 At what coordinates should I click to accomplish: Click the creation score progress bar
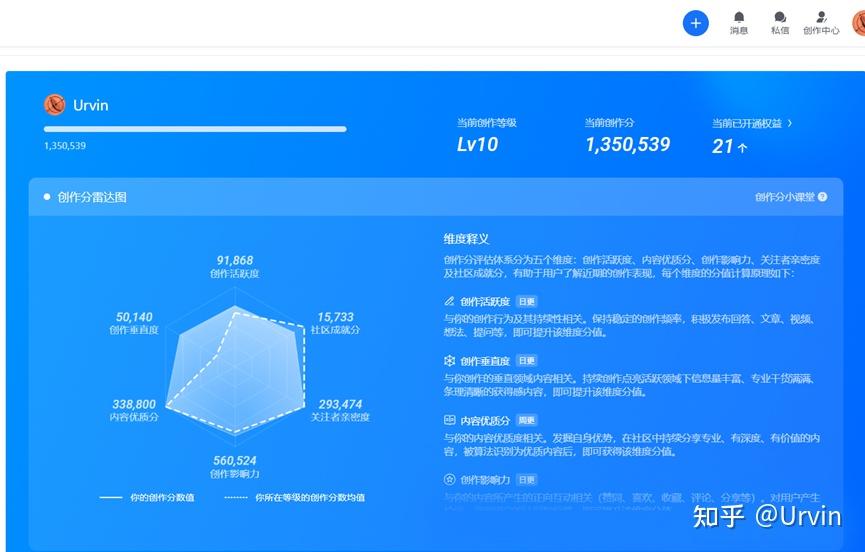click(195, 129)
